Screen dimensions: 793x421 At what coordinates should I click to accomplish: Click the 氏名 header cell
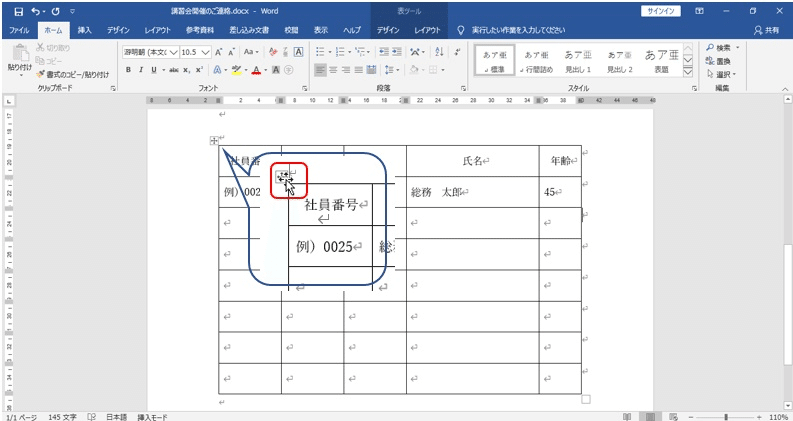click(472, 161)
